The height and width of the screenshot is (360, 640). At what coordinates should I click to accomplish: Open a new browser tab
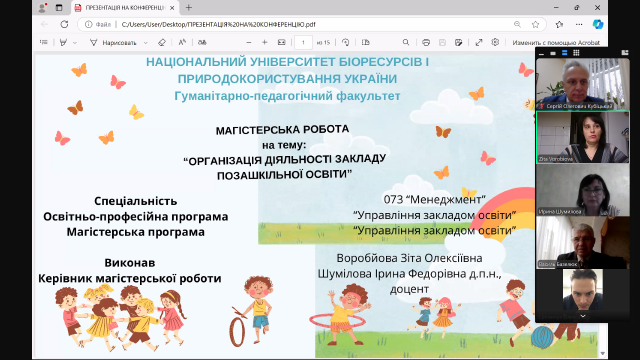[x=189, y=8]
